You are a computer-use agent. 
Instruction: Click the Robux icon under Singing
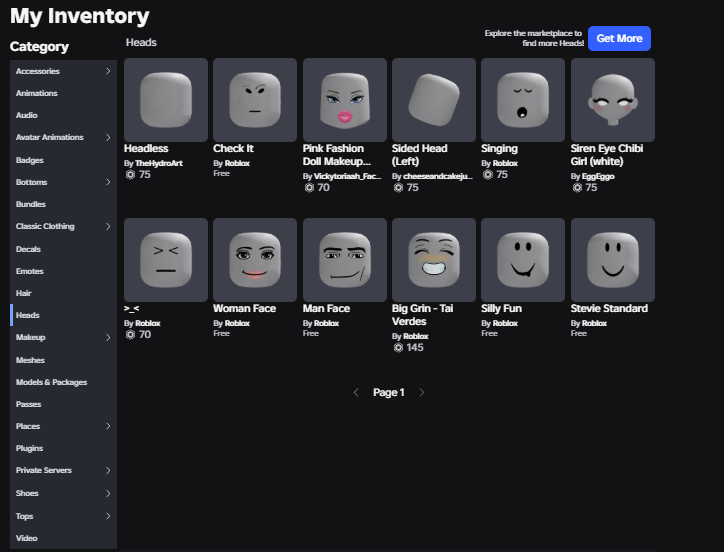pyautogui.click(x=488, y=175)
